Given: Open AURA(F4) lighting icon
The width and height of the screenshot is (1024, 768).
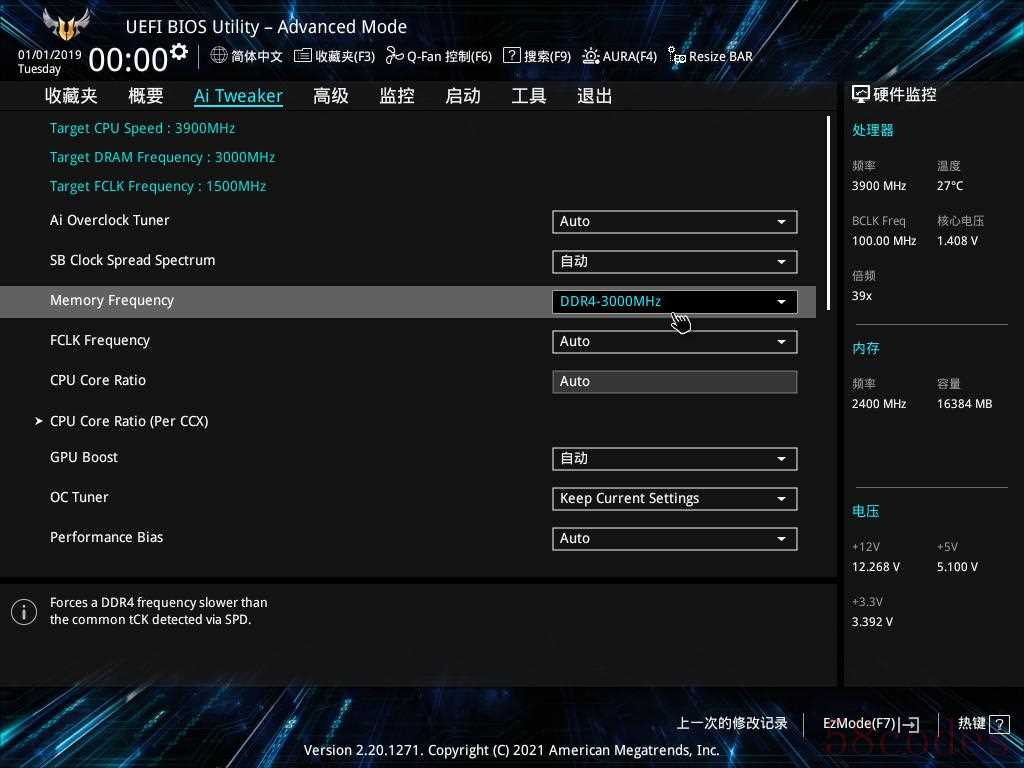Looking at the screenshot, I should [591, 56].
